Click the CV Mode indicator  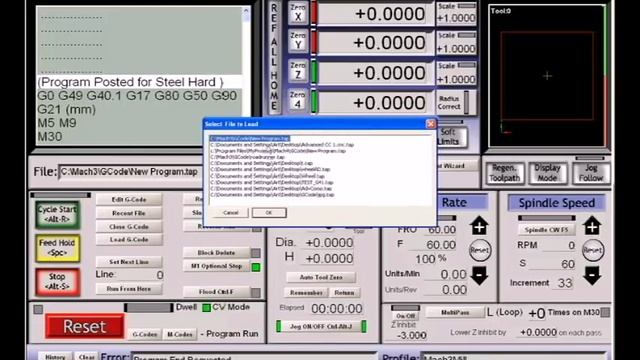click(207, 308)
